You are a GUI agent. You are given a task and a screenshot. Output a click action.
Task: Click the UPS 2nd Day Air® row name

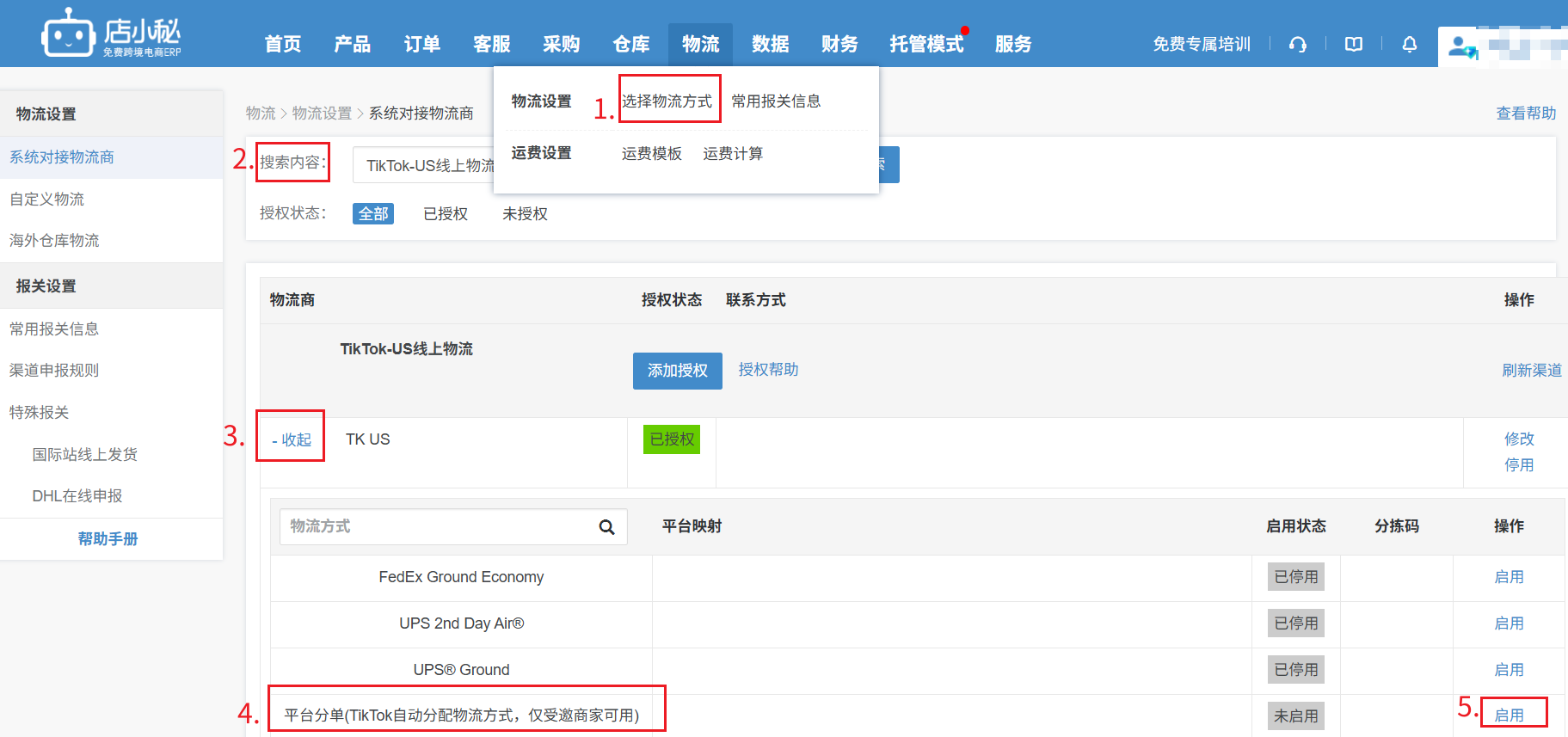[x=461, y=623]
